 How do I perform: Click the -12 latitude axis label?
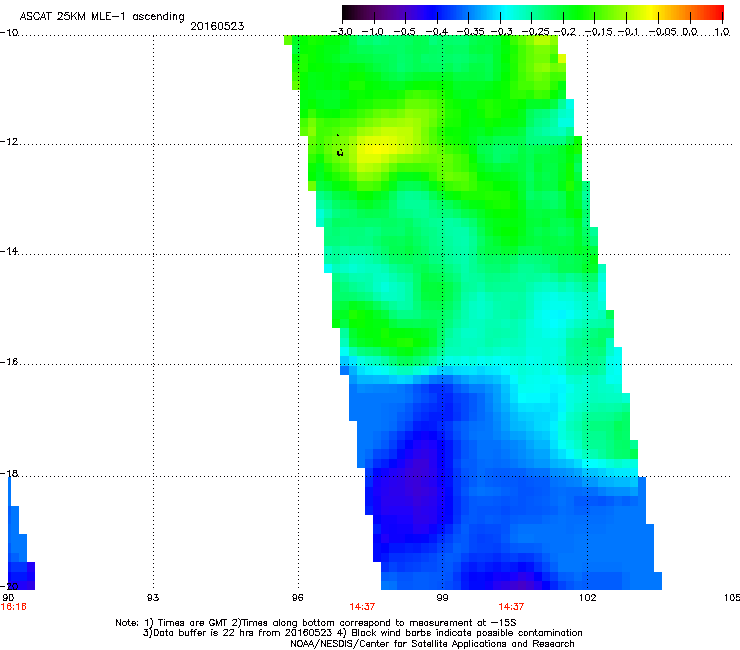(x=9, y=142)
